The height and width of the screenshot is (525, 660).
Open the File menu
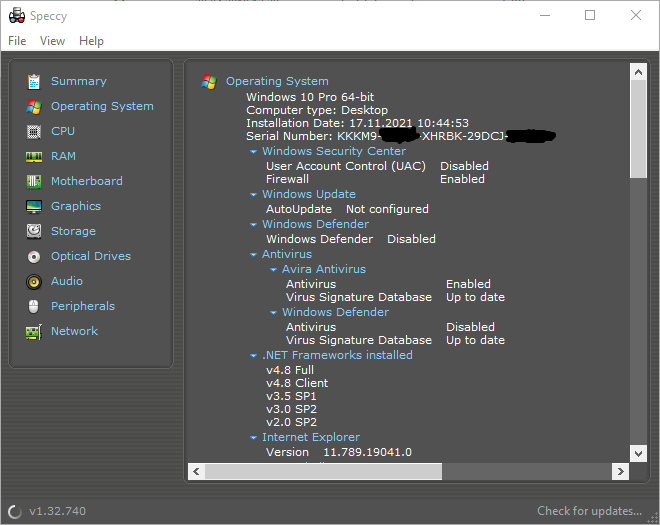(x=17, y=41)
